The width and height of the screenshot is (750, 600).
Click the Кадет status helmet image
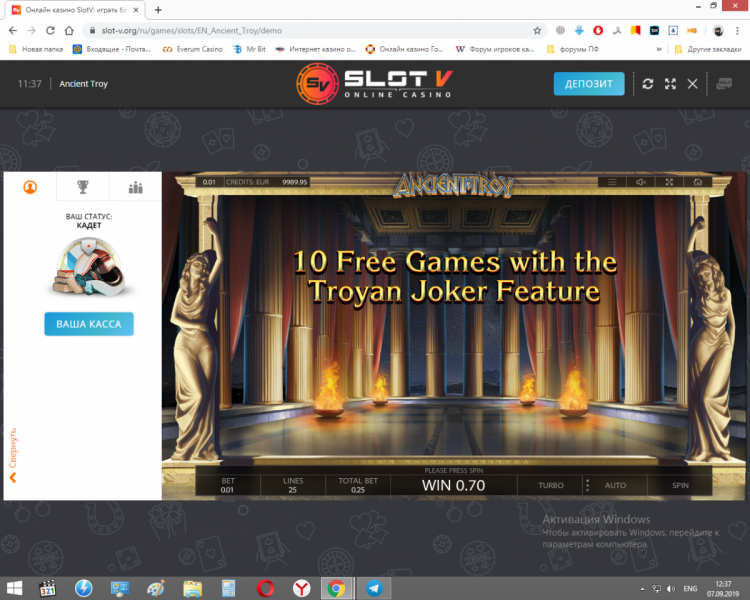89,267
